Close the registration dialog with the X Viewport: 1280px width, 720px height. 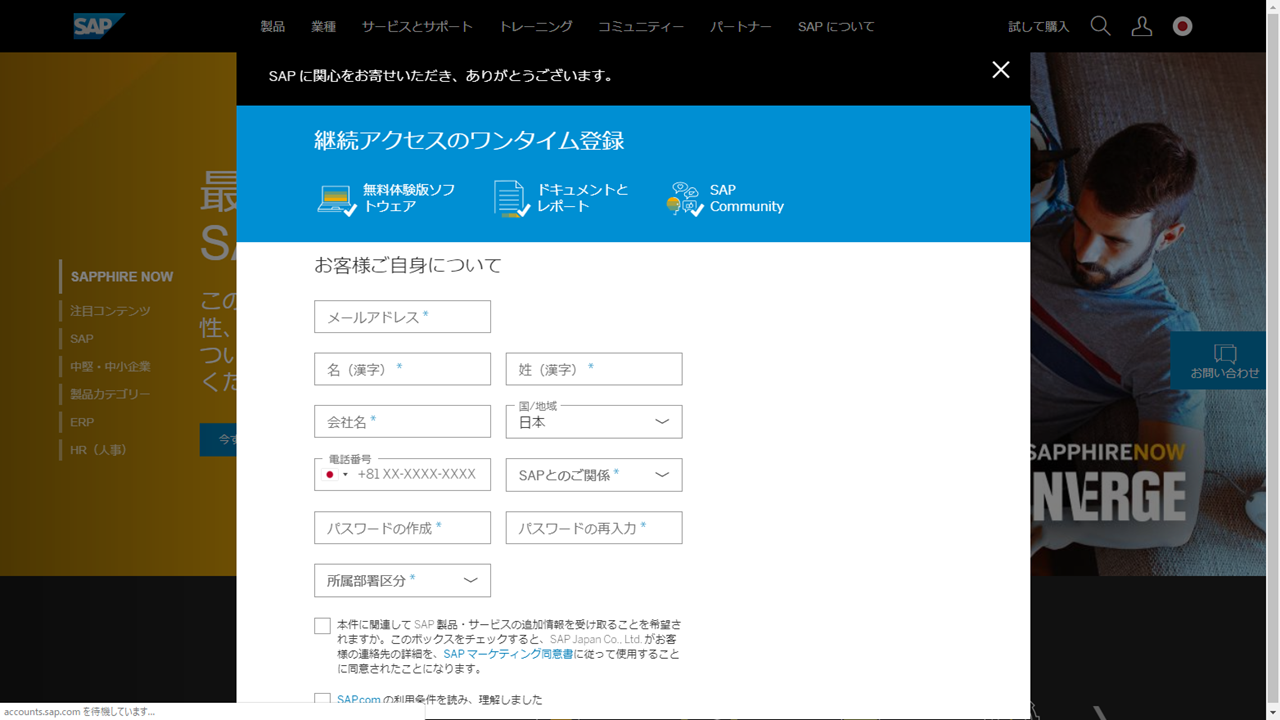pyautogui.click(x=1000, y=70)
